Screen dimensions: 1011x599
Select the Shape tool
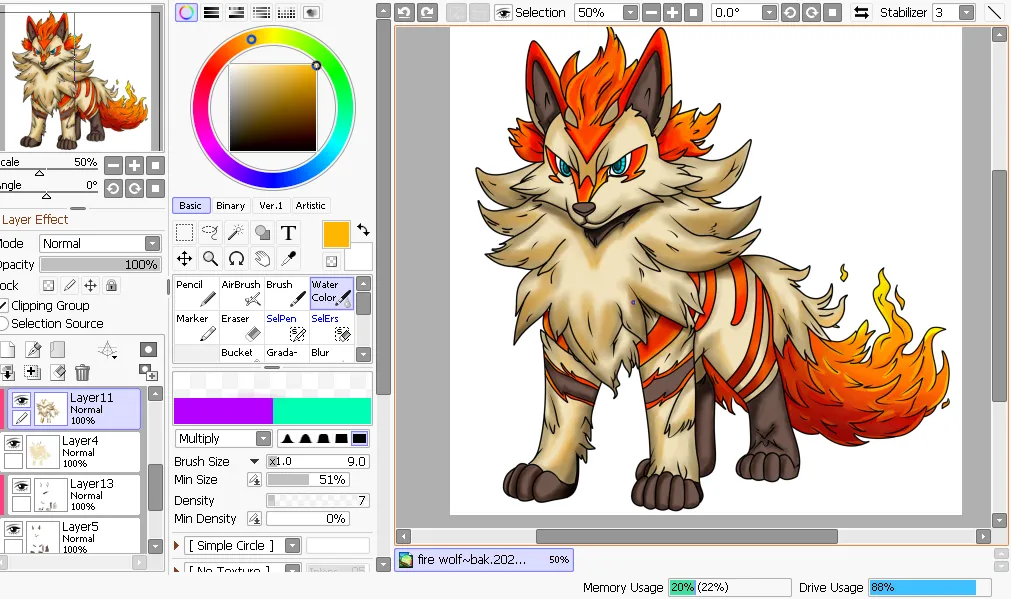click(262, 233)
